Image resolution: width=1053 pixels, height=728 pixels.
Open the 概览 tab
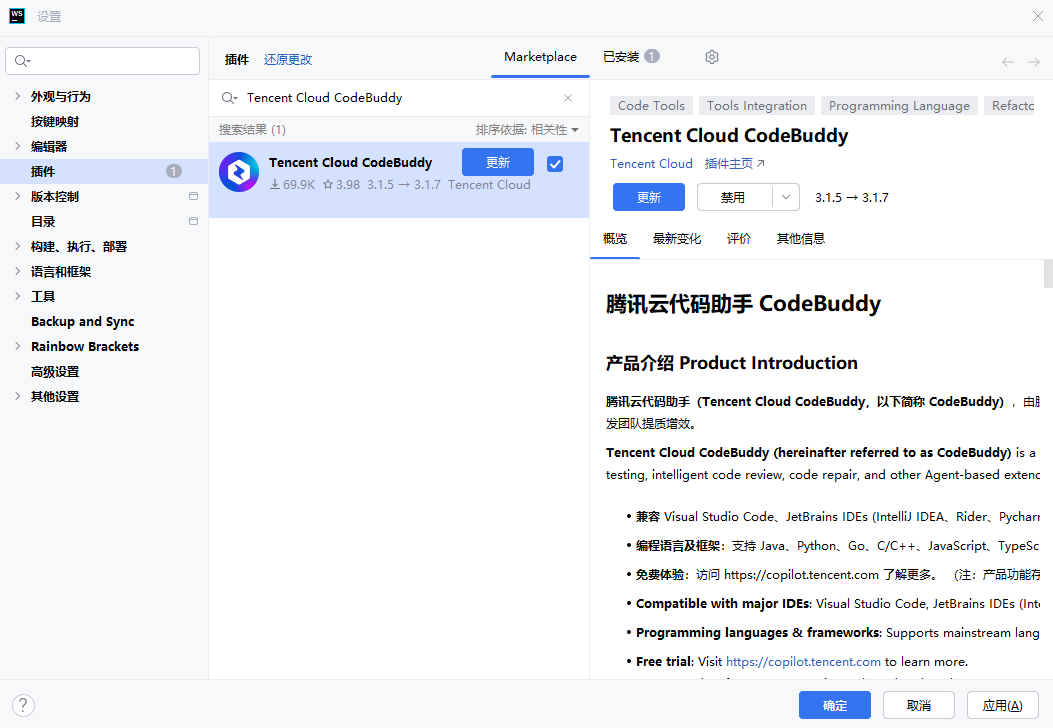[614, 238]
